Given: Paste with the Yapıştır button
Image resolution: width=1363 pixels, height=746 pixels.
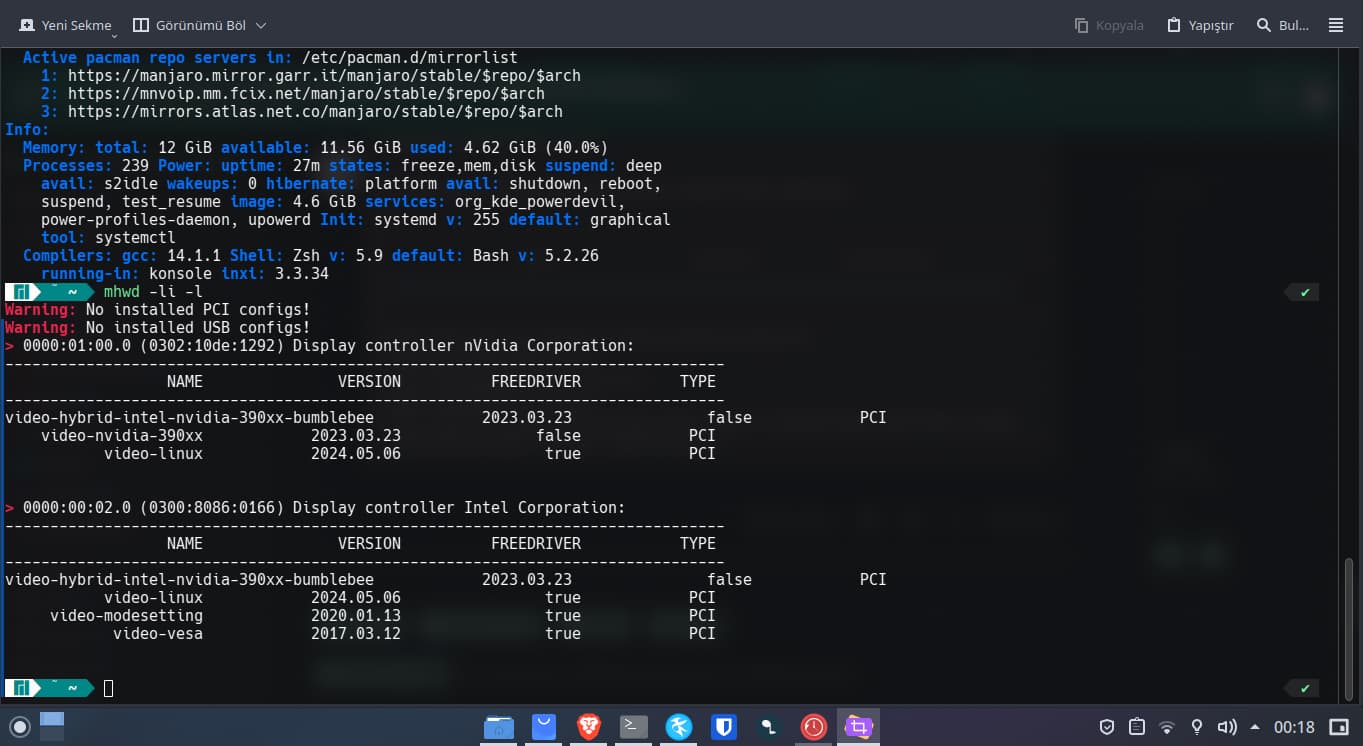Looking at the screenshot, I should click(x=1200, y=25).
